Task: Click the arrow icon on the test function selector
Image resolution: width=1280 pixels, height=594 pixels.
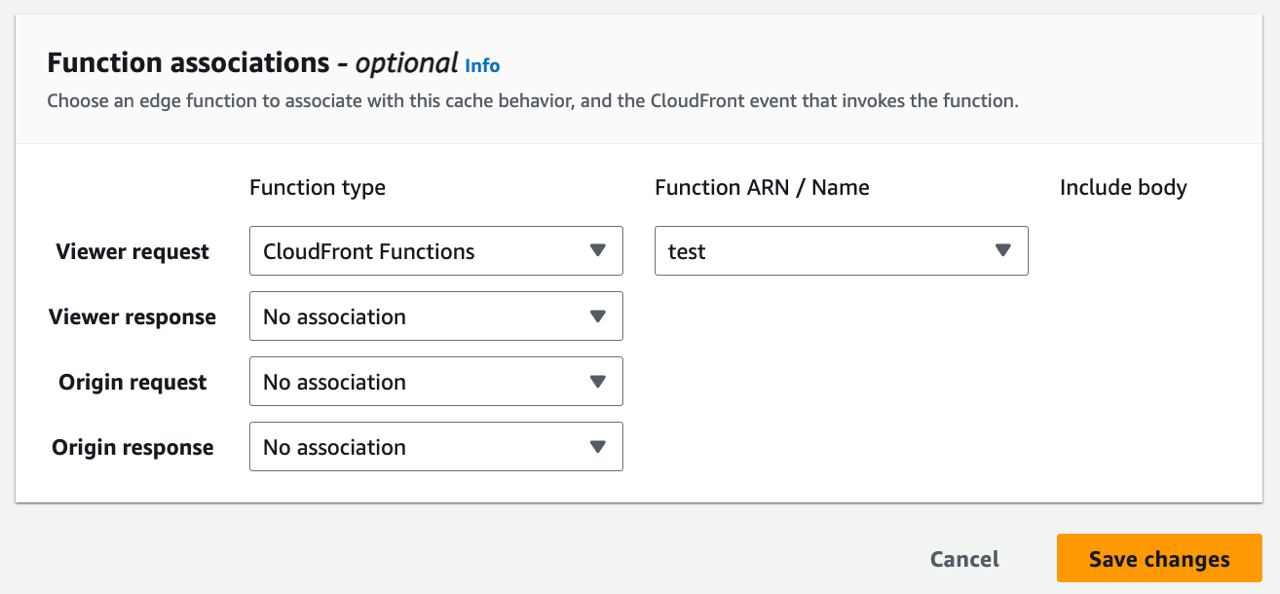Action: [x=1003, y=251]
